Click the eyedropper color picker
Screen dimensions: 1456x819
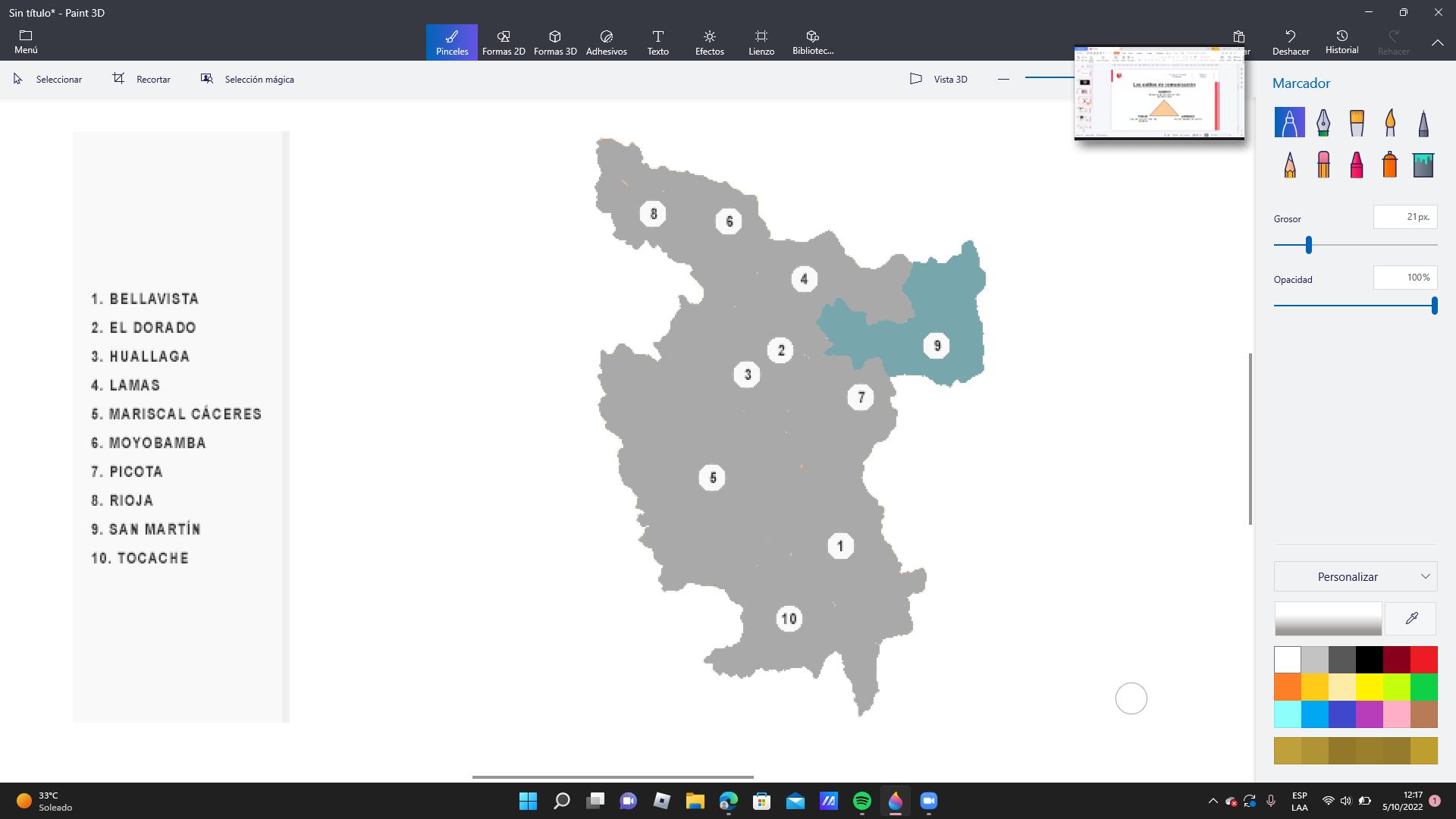coord(1410,619)
